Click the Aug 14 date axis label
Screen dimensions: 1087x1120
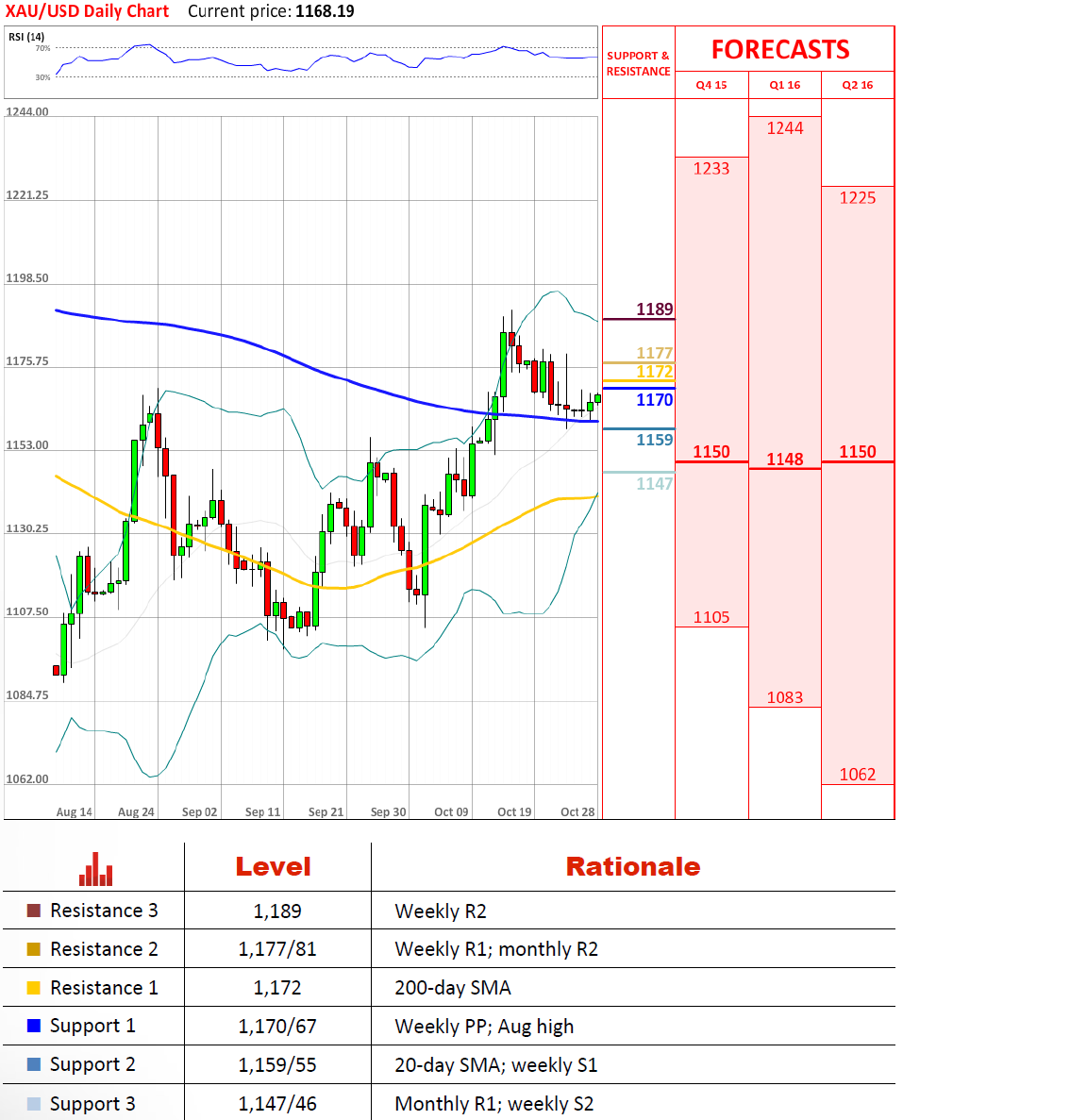tap(75, 812)
